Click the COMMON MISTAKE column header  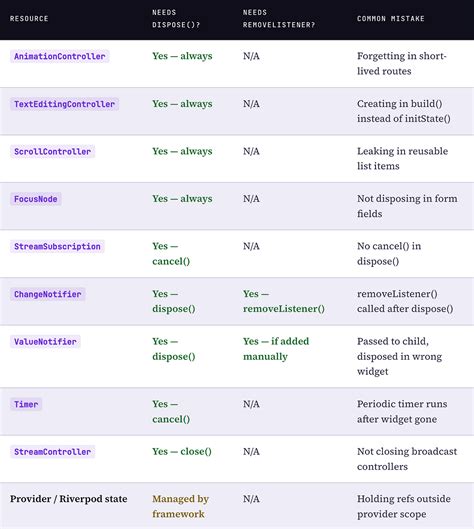[391, 19]
